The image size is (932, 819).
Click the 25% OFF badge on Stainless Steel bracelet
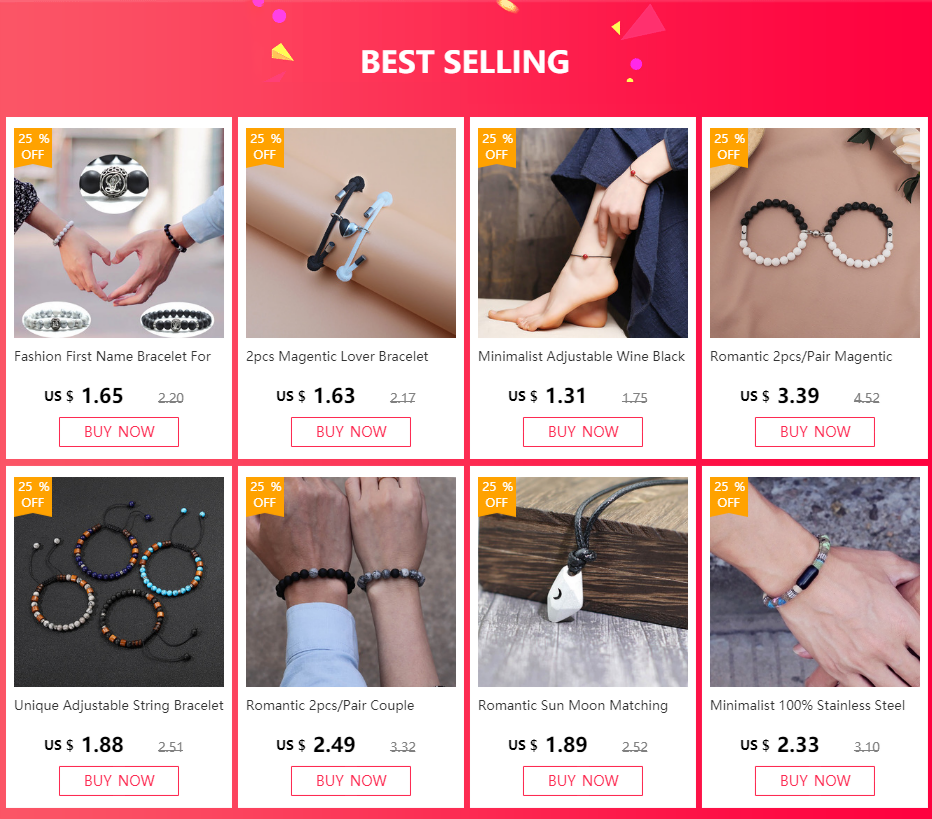tap(729, 496)
